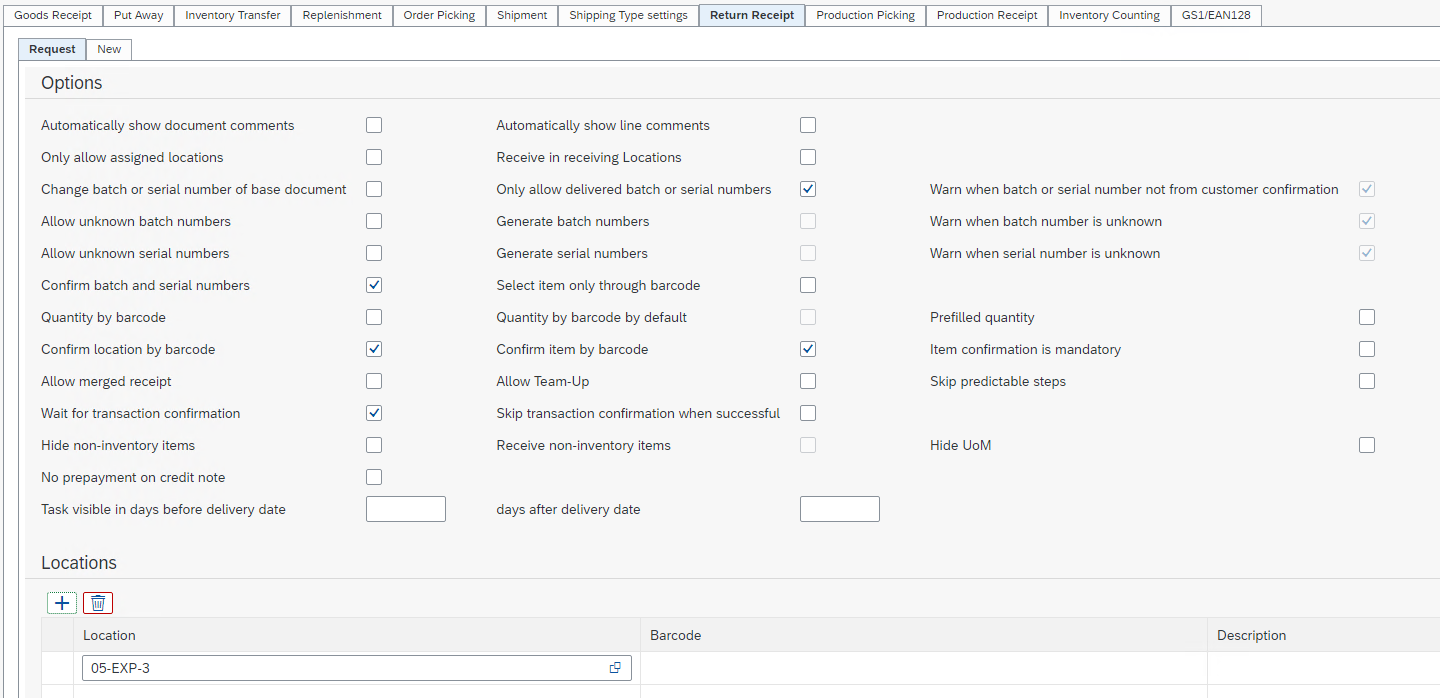Switch to the Goods Receipt tab

53,15
